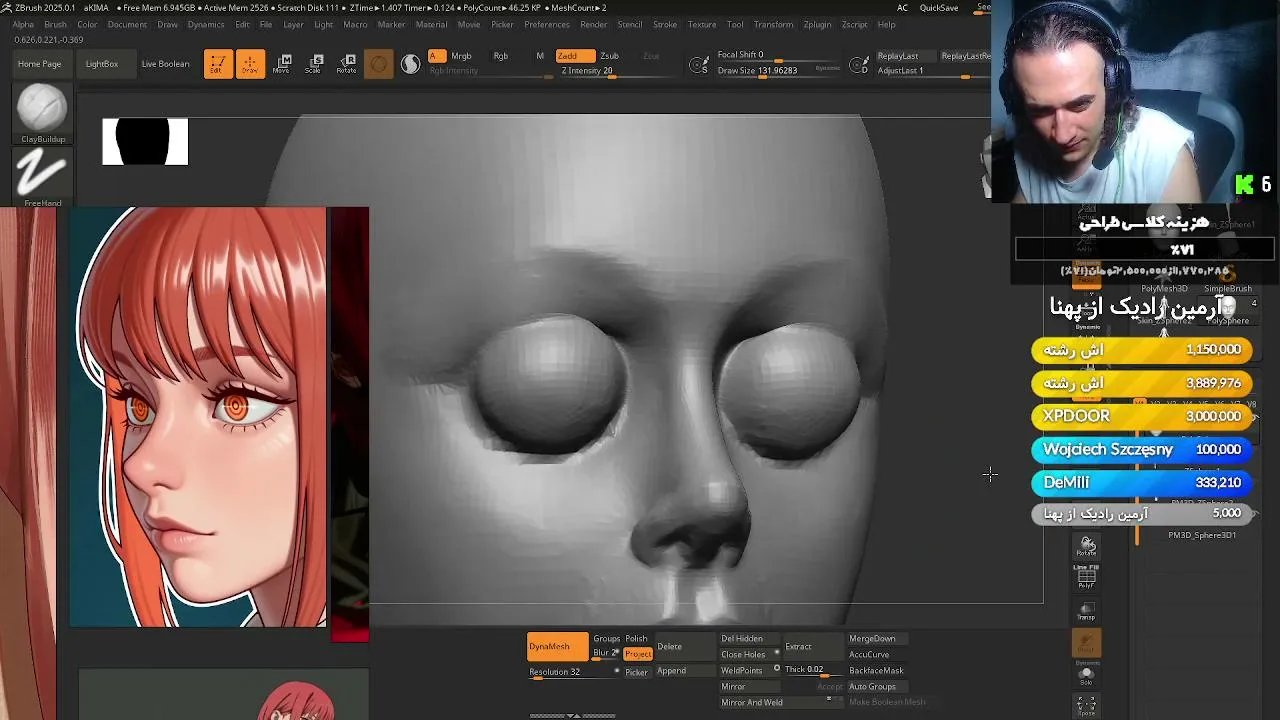Open the Dynamics menu

[x=206, y=24]
